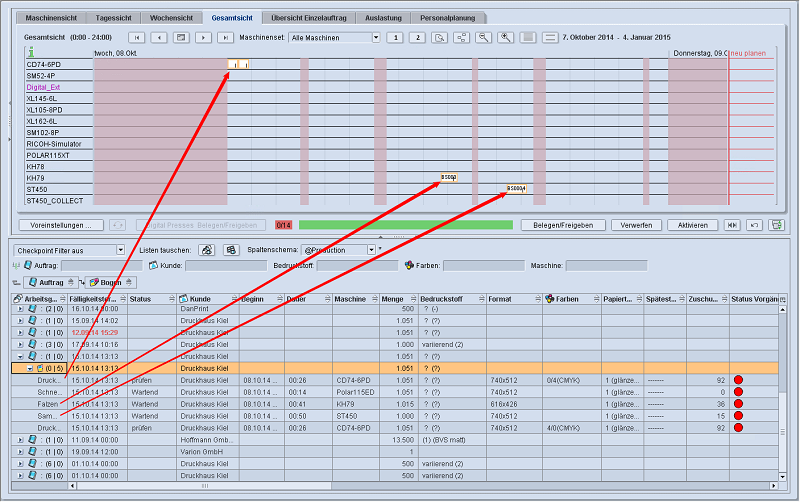Click the green info icon above the machine list
The height and width of the screenshot is (502, 800).
pyautogui.click(x=31, y=52)
